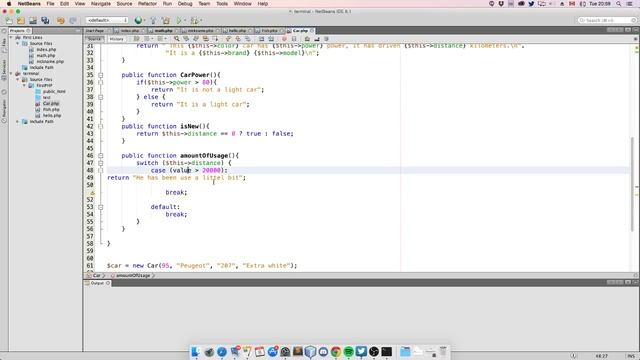Click the Spotlight search icon in menu bar
The height and width of the screenshot is (360, 640).
(x=619, y=4)
